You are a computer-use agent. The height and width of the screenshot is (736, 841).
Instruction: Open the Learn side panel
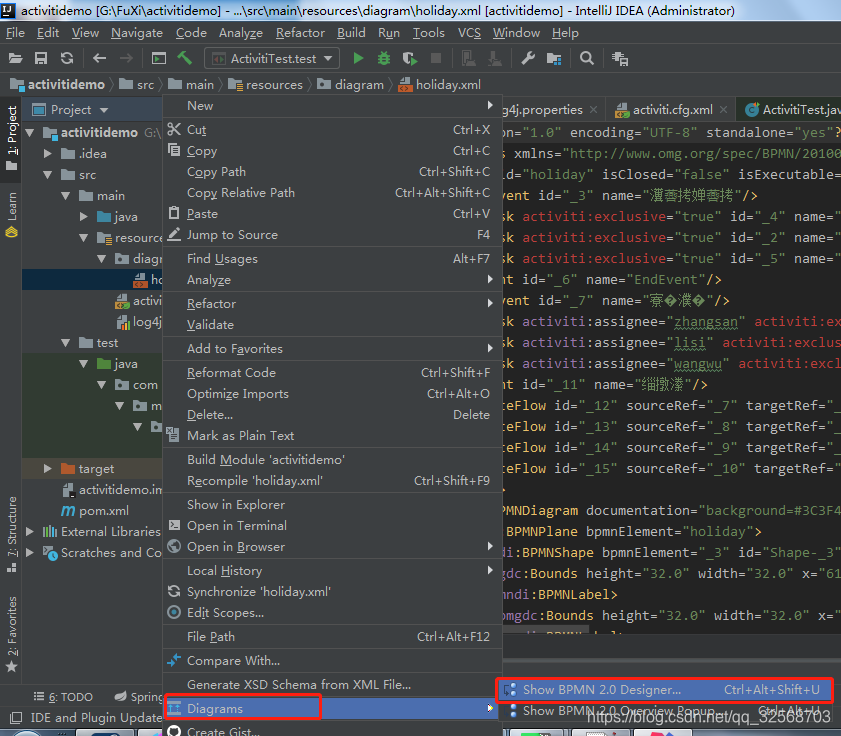pyautogui.click(x=11, y=215)
